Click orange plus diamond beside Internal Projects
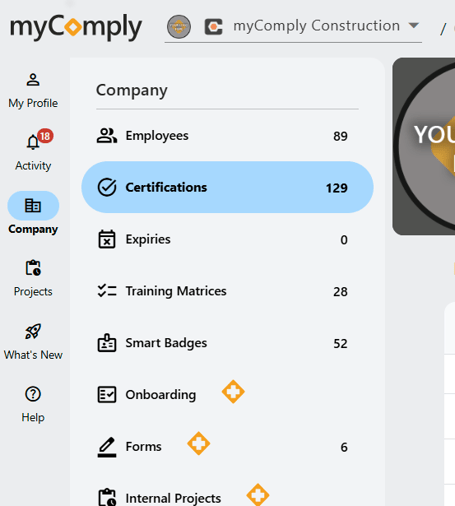Viewport: 455px width, 506px height. [x=258, y=495]
